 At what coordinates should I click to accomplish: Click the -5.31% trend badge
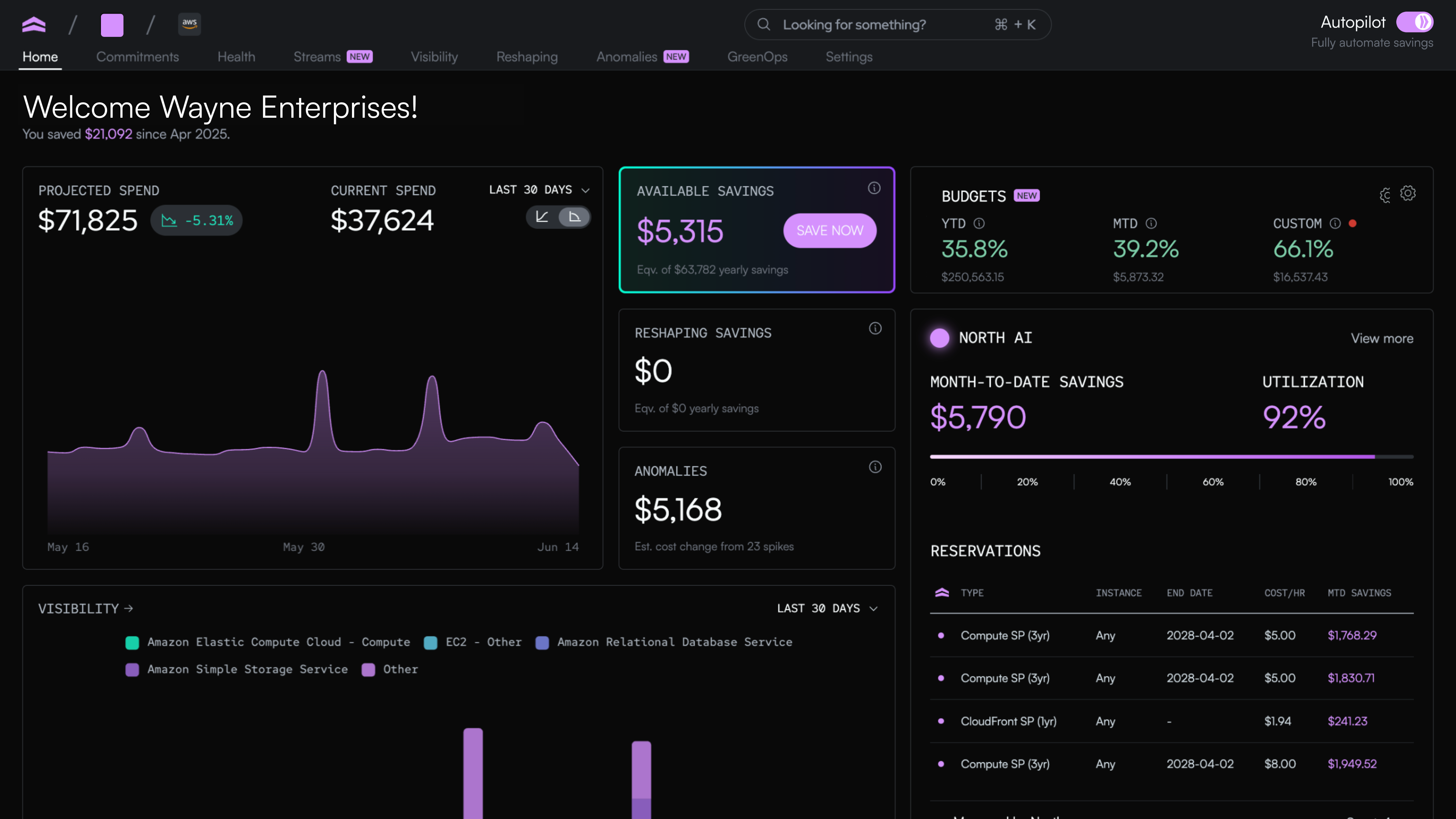tap(197, 220)
